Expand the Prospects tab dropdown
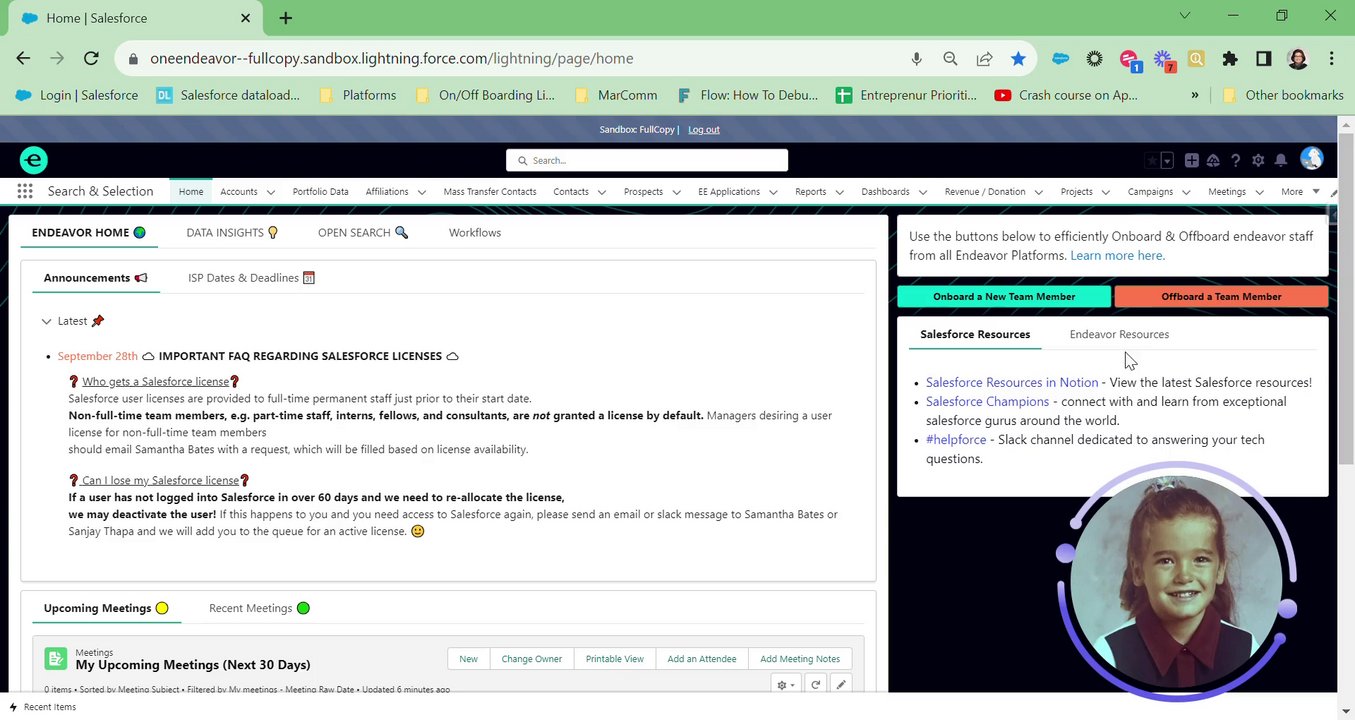Screen dimensions: 1355x720 676,192
